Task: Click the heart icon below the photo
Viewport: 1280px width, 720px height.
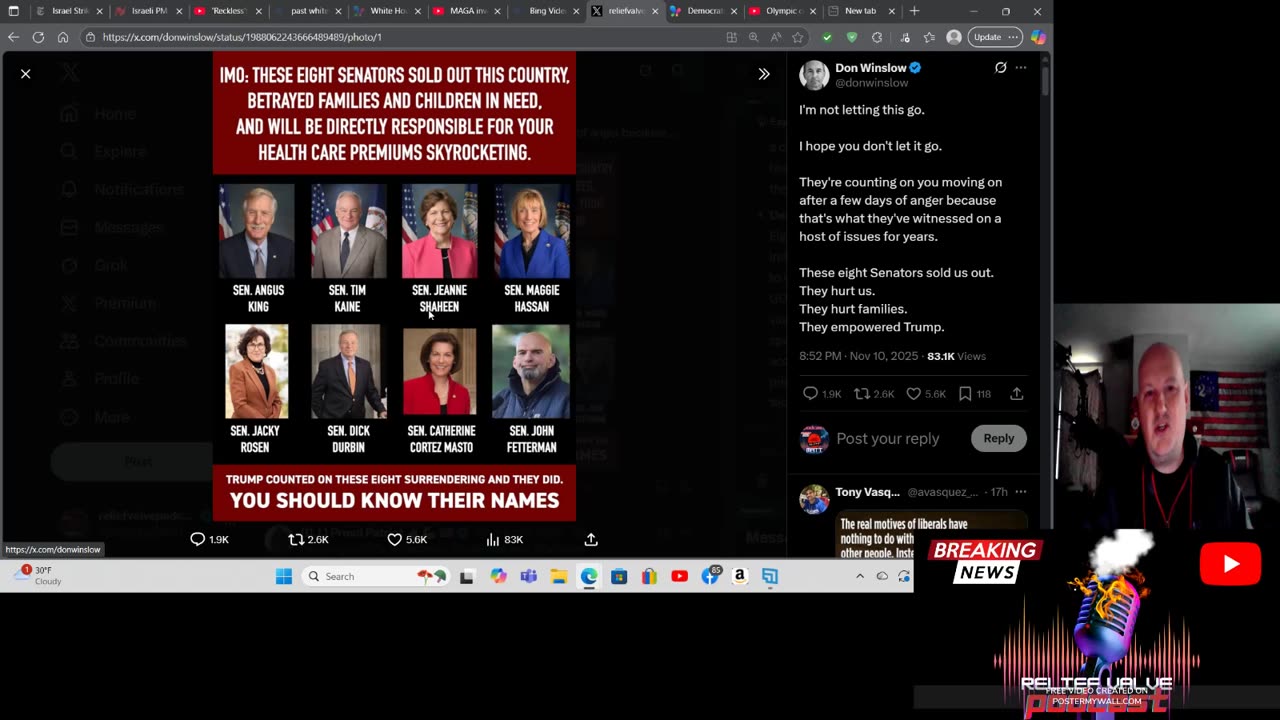Action: [395, 539]
